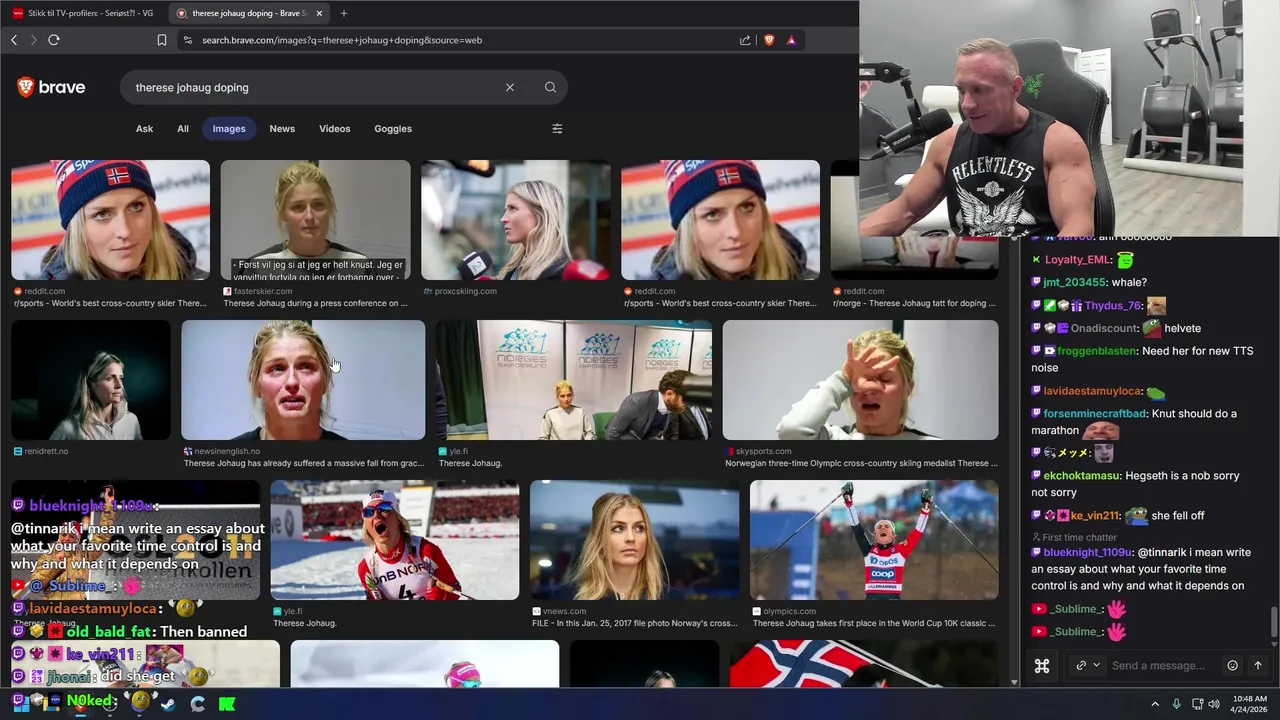The height and width of the screenshot is (720, 1280).
Task: Switch to the Ask tab
Action: (x=144, y=128)
